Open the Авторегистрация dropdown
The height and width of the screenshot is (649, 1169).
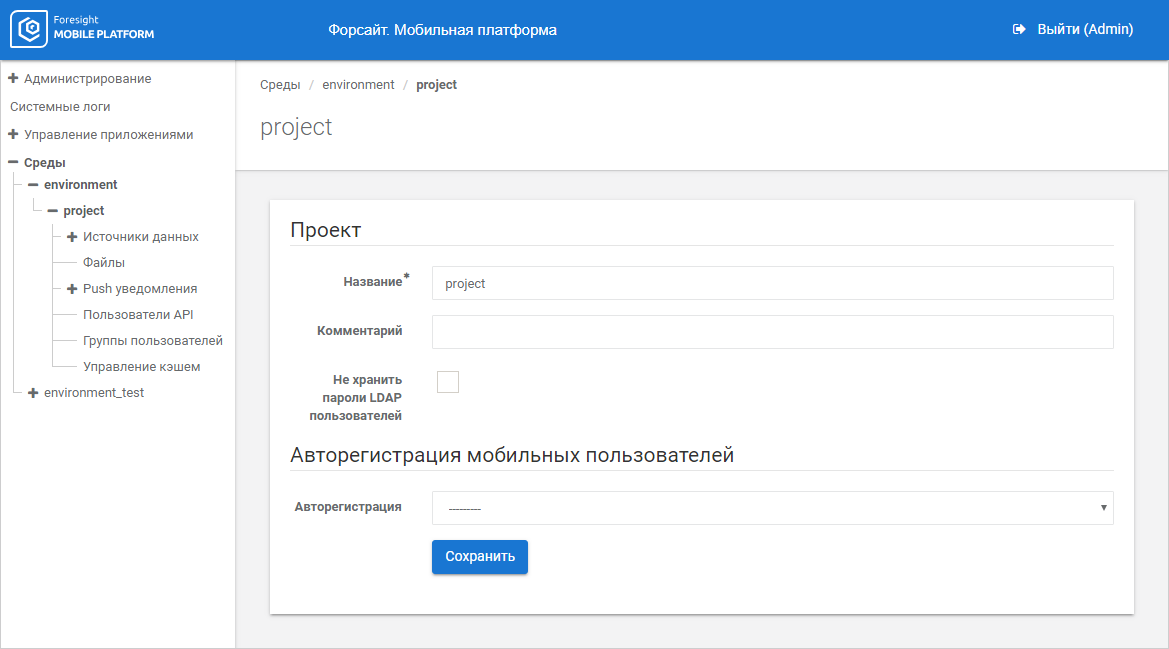pyautogui.click(x=772, y=508)
